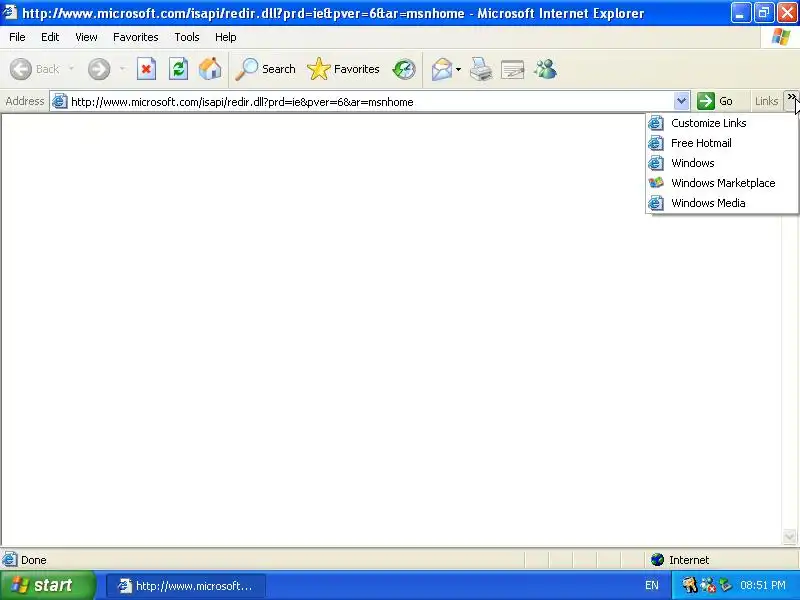Select Windows Marketplace from the list
This screenshot has width=800, height=600.
click(722, 183)
